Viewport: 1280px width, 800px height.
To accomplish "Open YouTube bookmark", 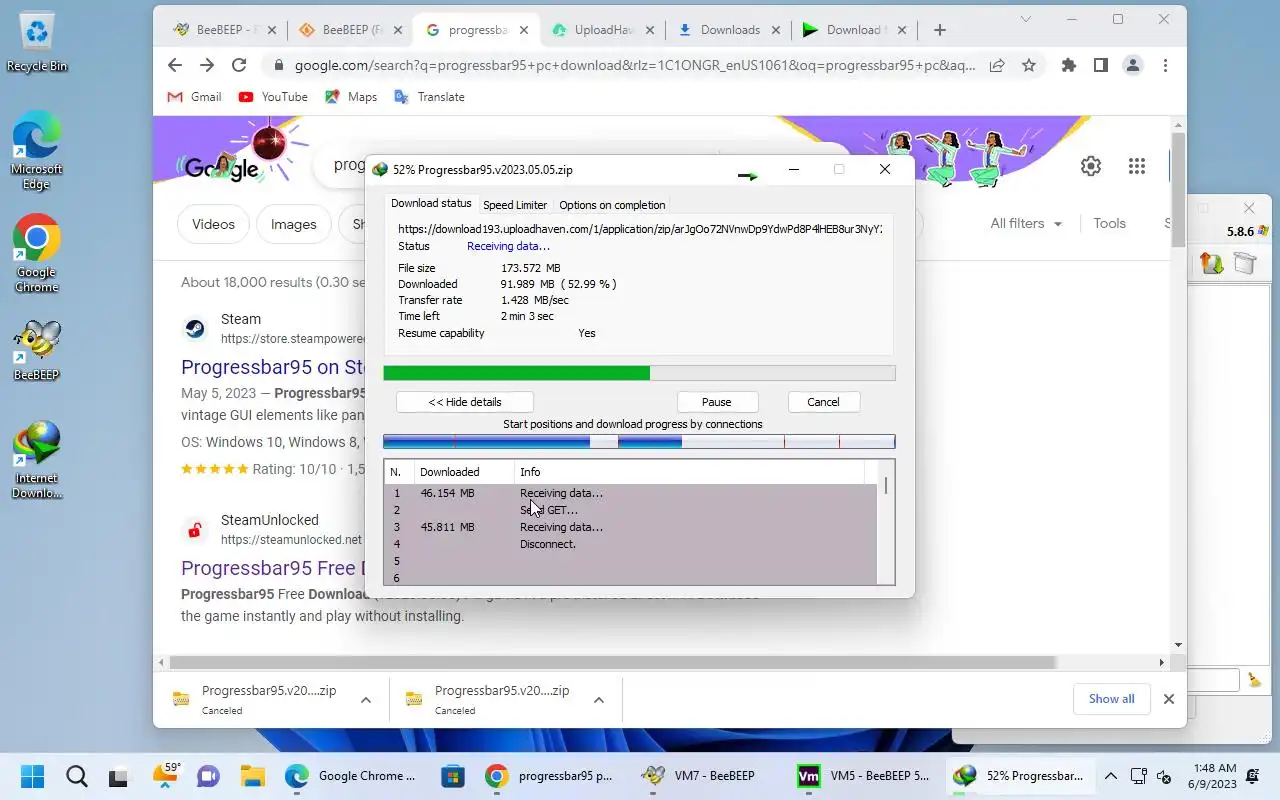I will click(x=273, y=97).
